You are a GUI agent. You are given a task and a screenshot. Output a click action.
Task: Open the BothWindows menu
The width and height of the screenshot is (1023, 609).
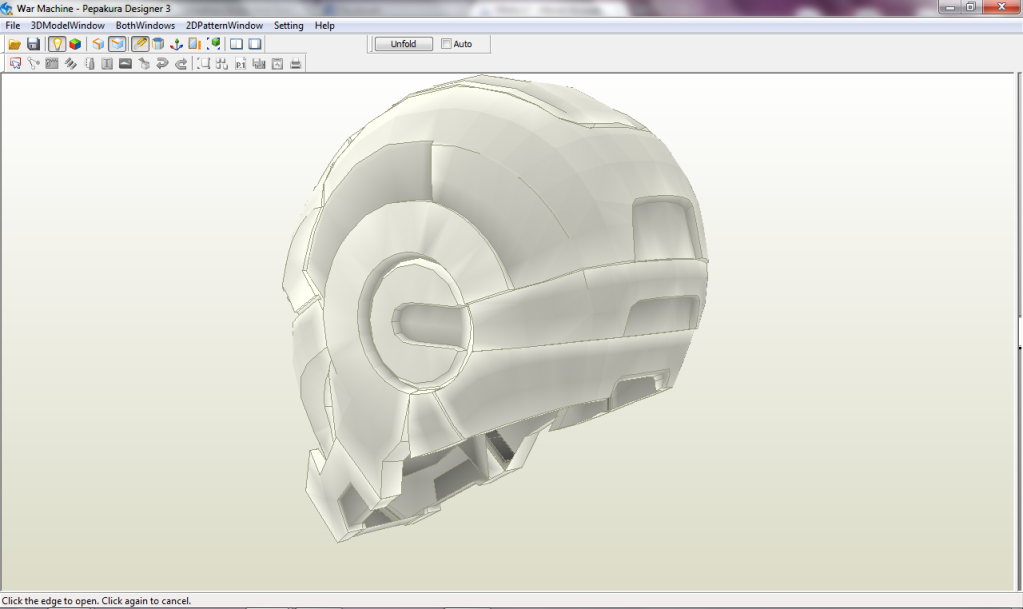(145, 25)
